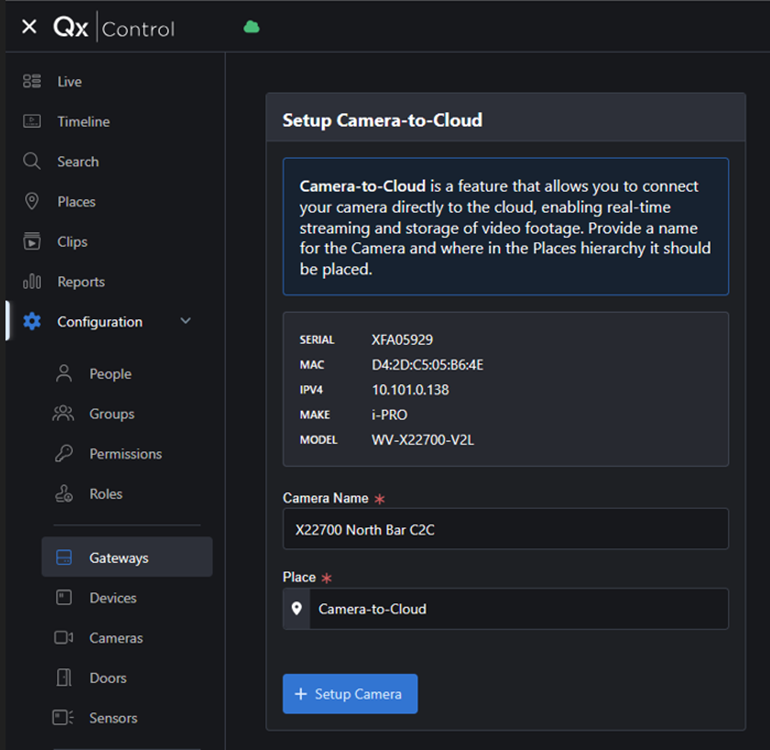Click the Configuration gear icon
The width and height of the screenshot is (770, 750).
click(x=32, y=321)
